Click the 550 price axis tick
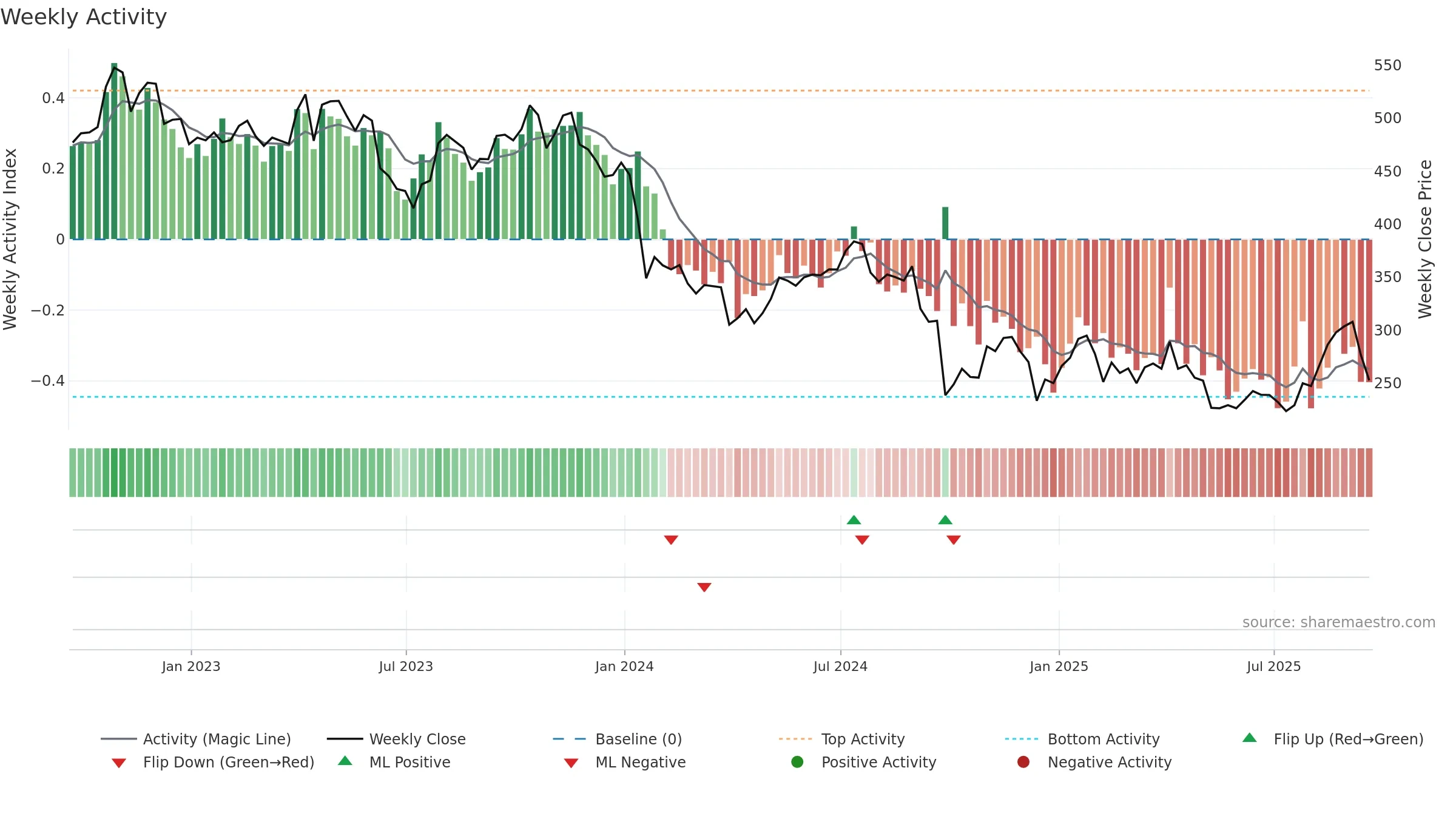The image size is (1456, 819). [1387, 65]
